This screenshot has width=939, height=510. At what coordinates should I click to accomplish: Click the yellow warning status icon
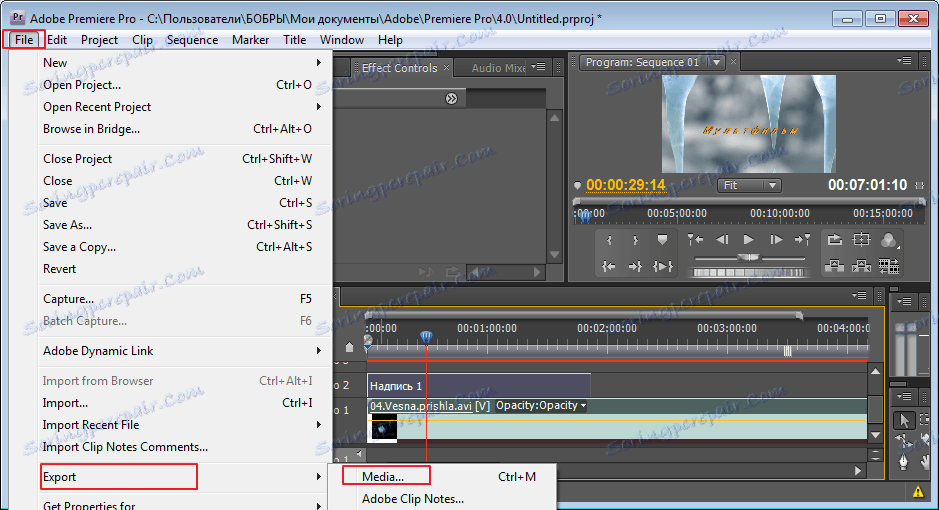(918, 492)
